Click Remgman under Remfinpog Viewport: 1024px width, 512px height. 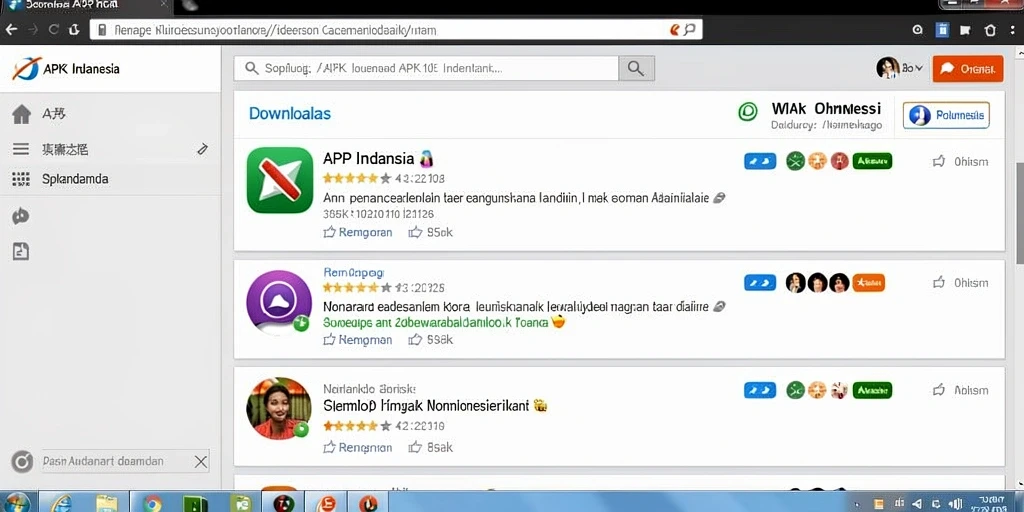coord(358,340)
